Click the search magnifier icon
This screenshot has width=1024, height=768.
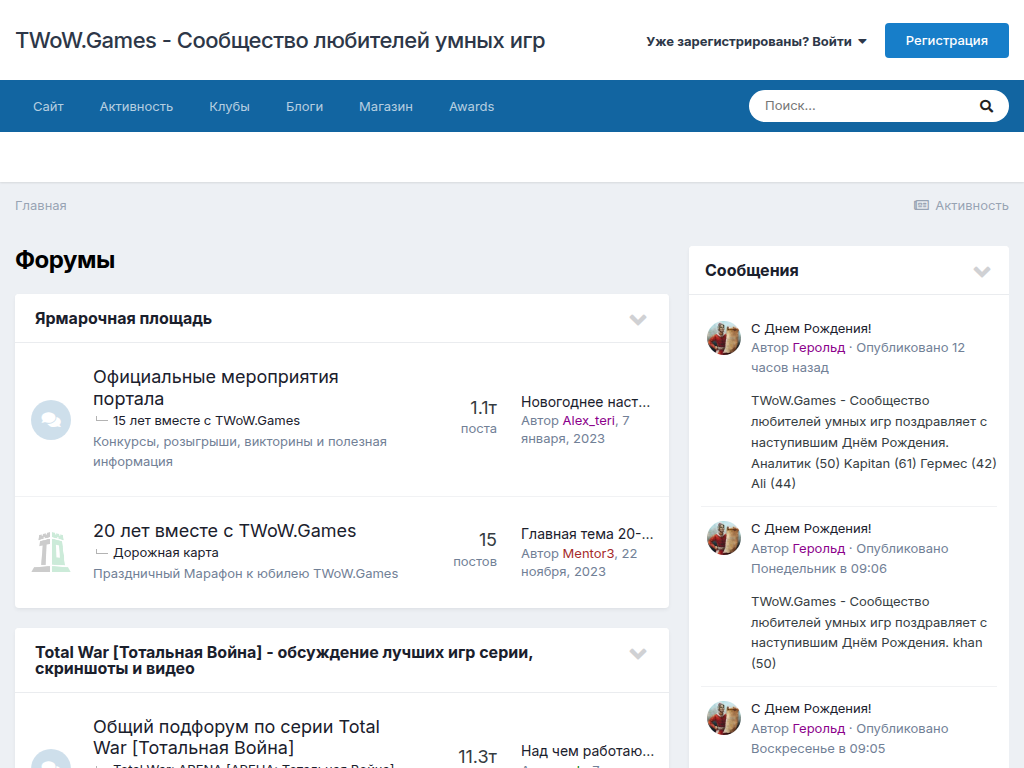coord(986,106)
